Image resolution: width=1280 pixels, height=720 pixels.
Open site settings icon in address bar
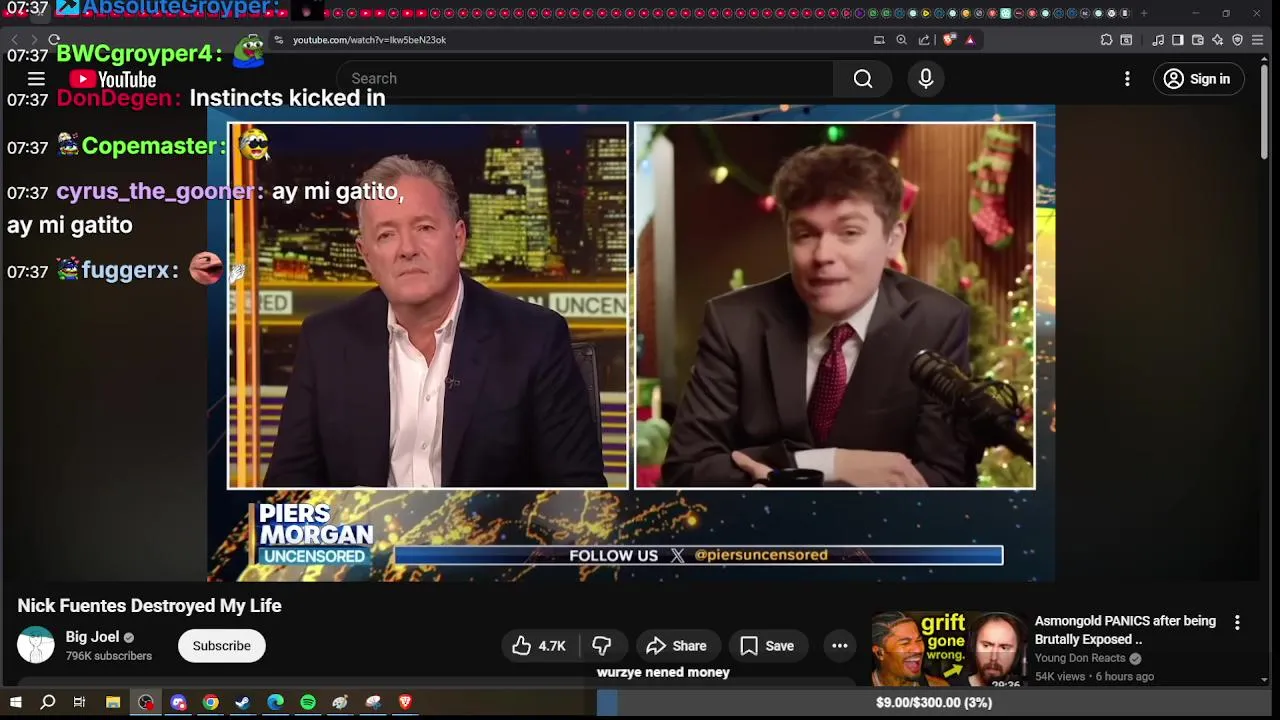click(x=279, y=40)
